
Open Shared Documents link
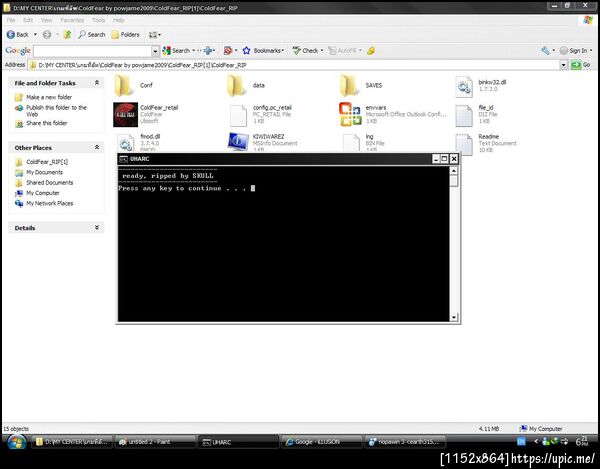[x=49, y=183]
